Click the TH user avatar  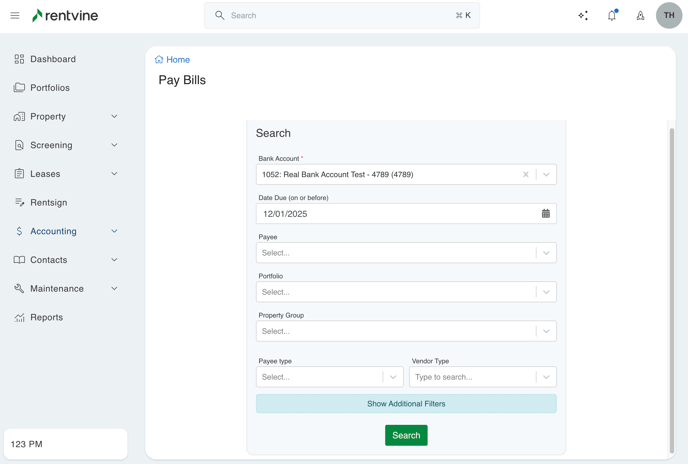669,16
